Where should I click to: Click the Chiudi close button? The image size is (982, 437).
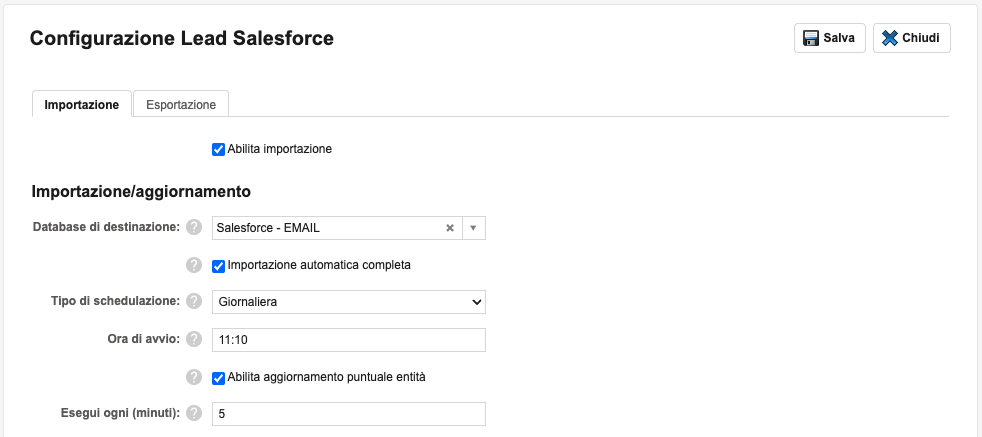(x=911, y=38)
